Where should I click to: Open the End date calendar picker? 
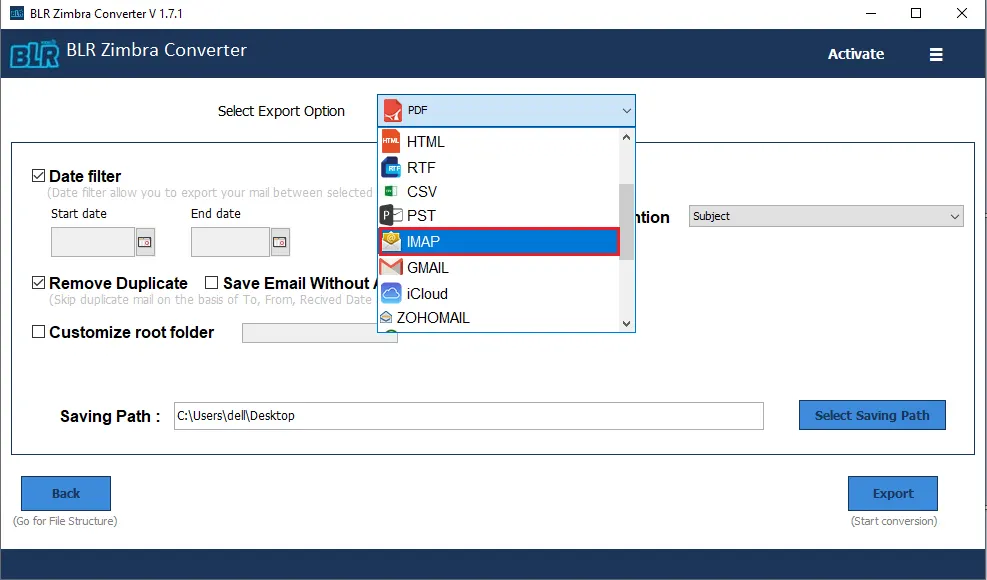(278, 242)
